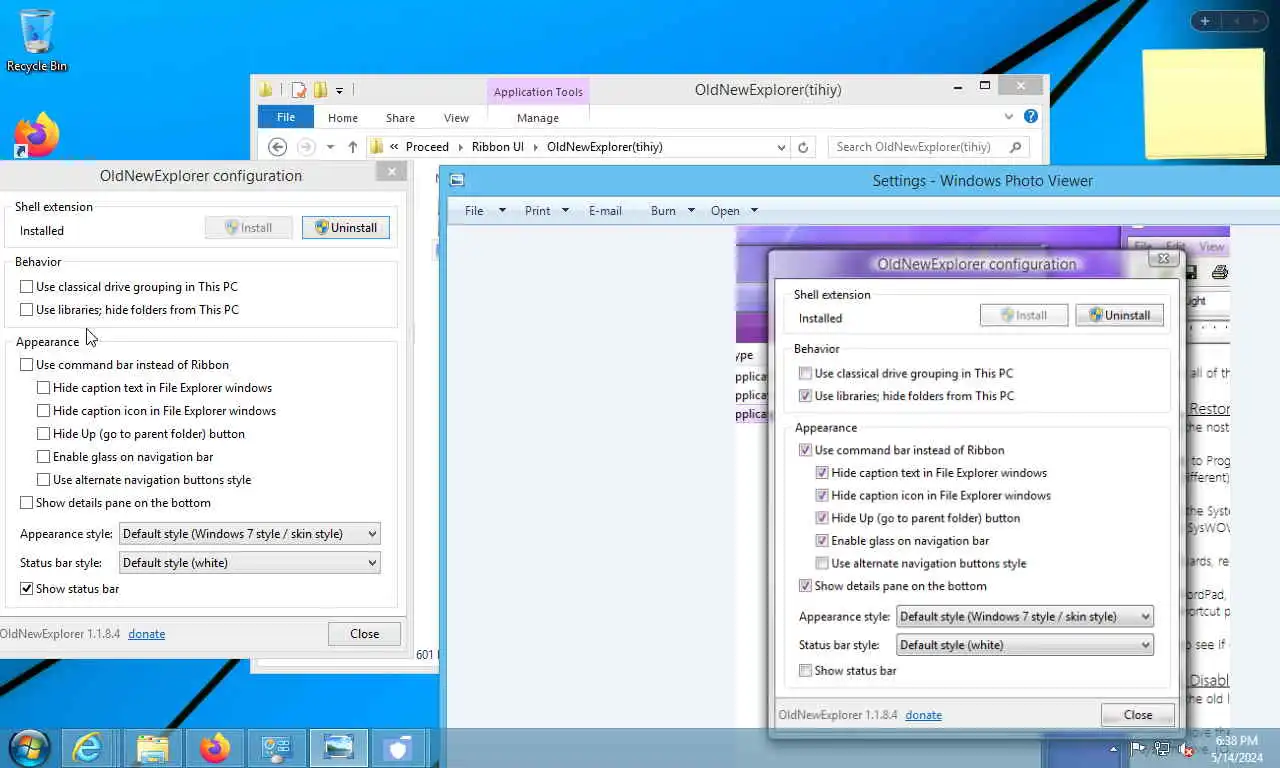Click Explorer's Forward arrow button
This screenshot has width=1280, height=768.
click(x=306, y=147)
